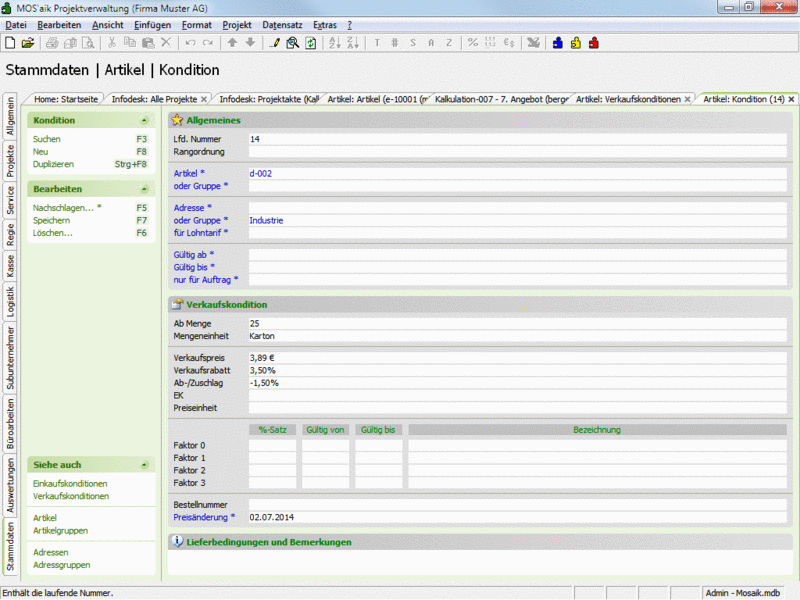Sort ascending with the A-Z icon

tap(335, 43)
